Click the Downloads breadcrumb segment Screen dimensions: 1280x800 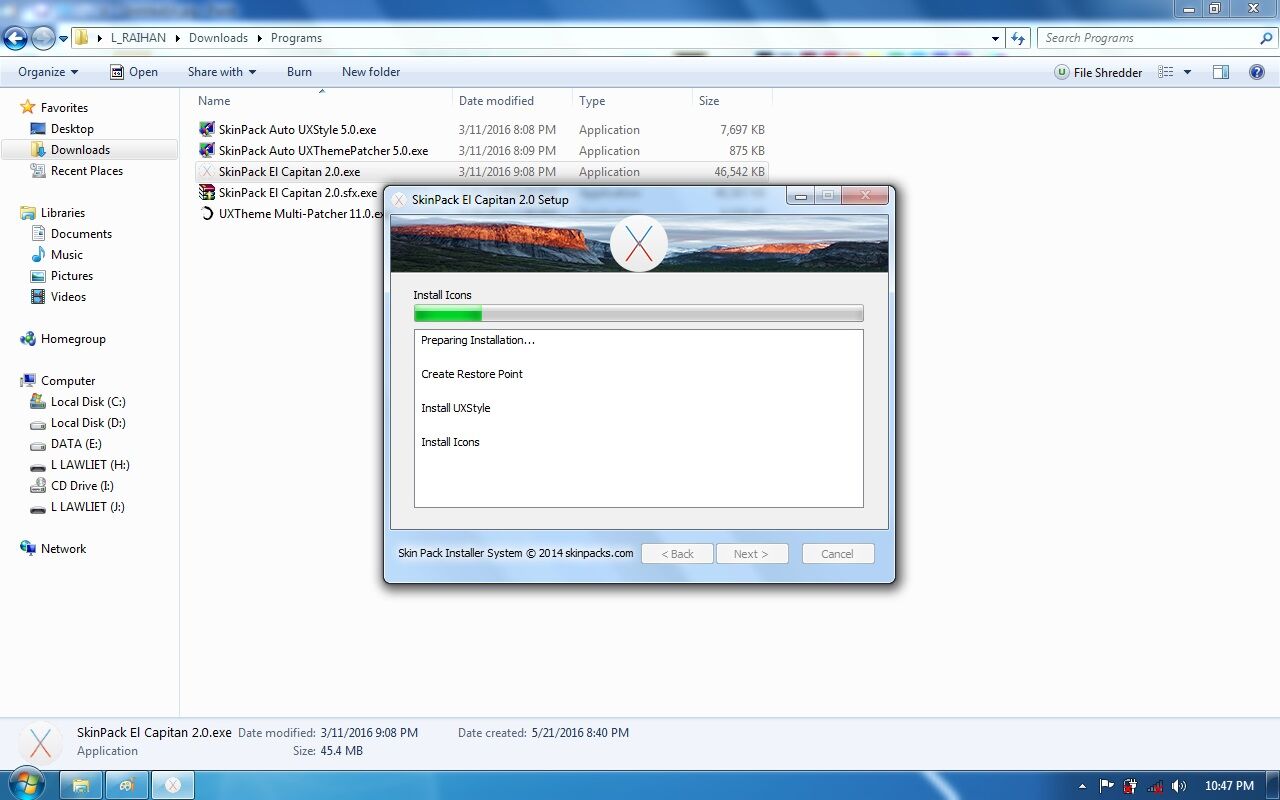tap(218, 38)
